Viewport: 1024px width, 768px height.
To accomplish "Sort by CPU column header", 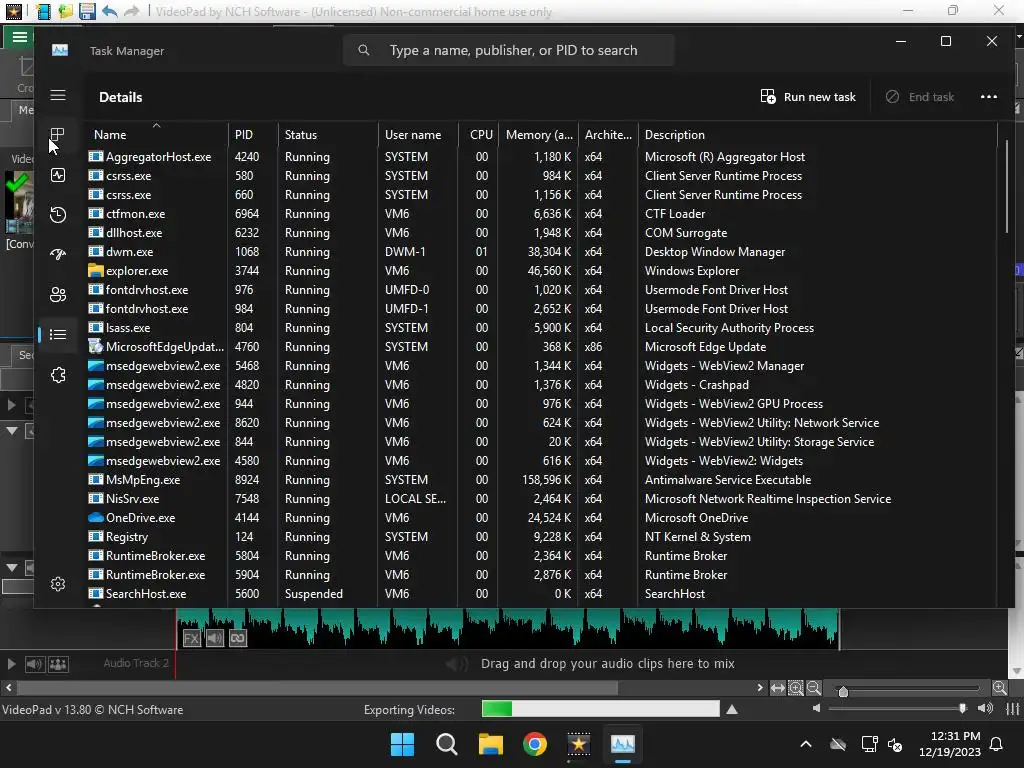I will (479, 135).
